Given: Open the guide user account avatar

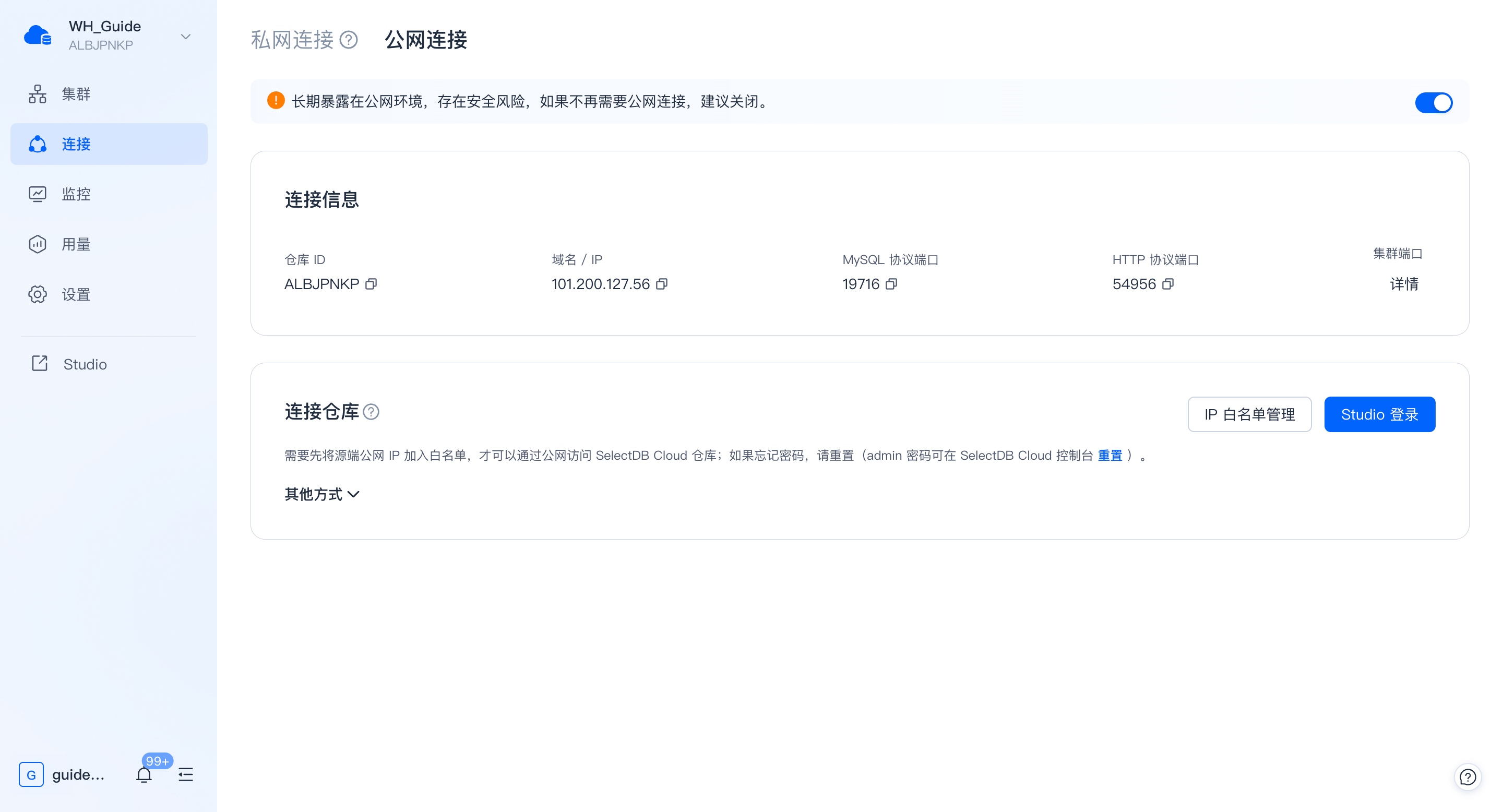Looking at the screenshot, I should pyautogui.click(x=31, y=774).
